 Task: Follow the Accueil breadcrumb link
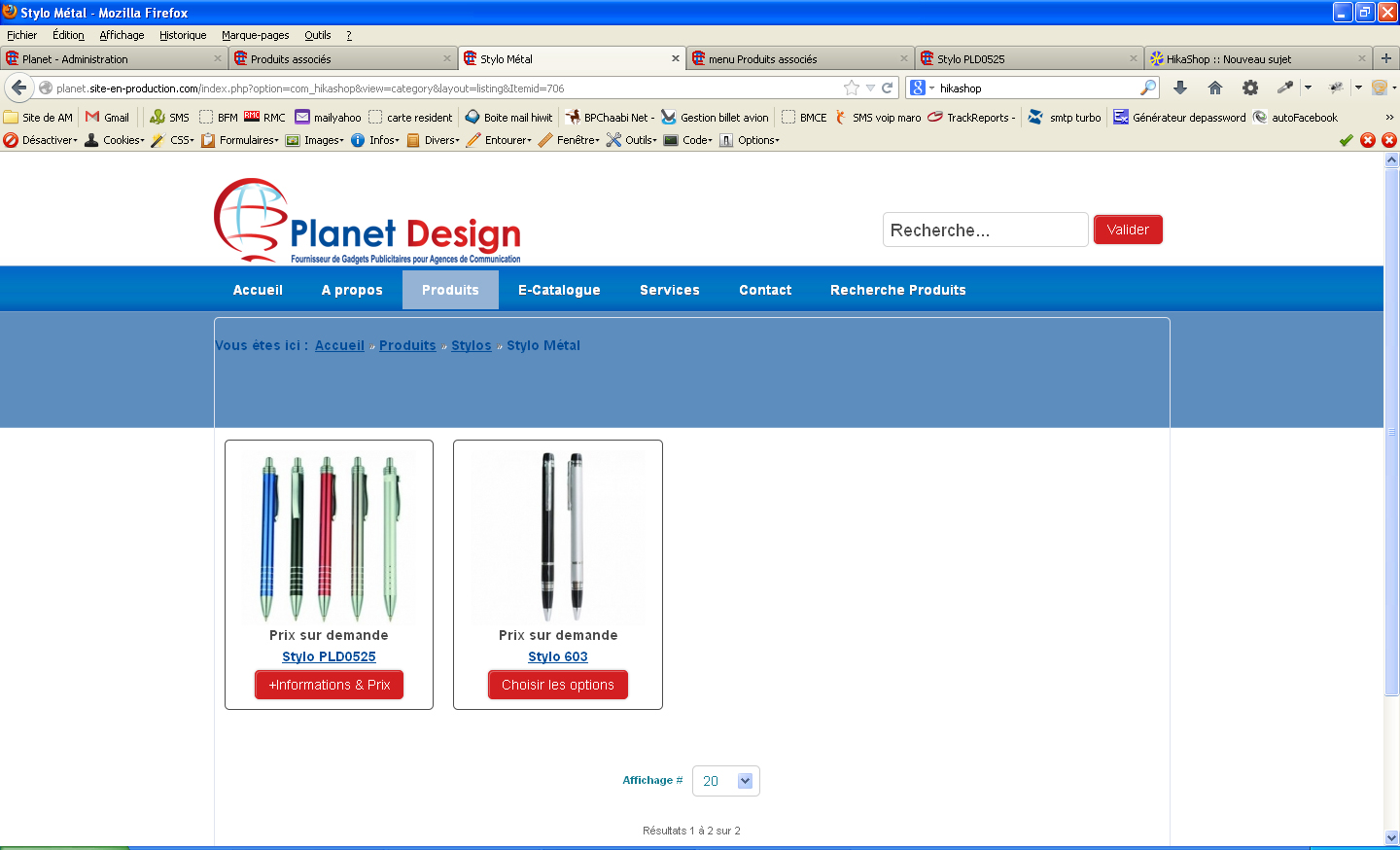tap(339, 345)
